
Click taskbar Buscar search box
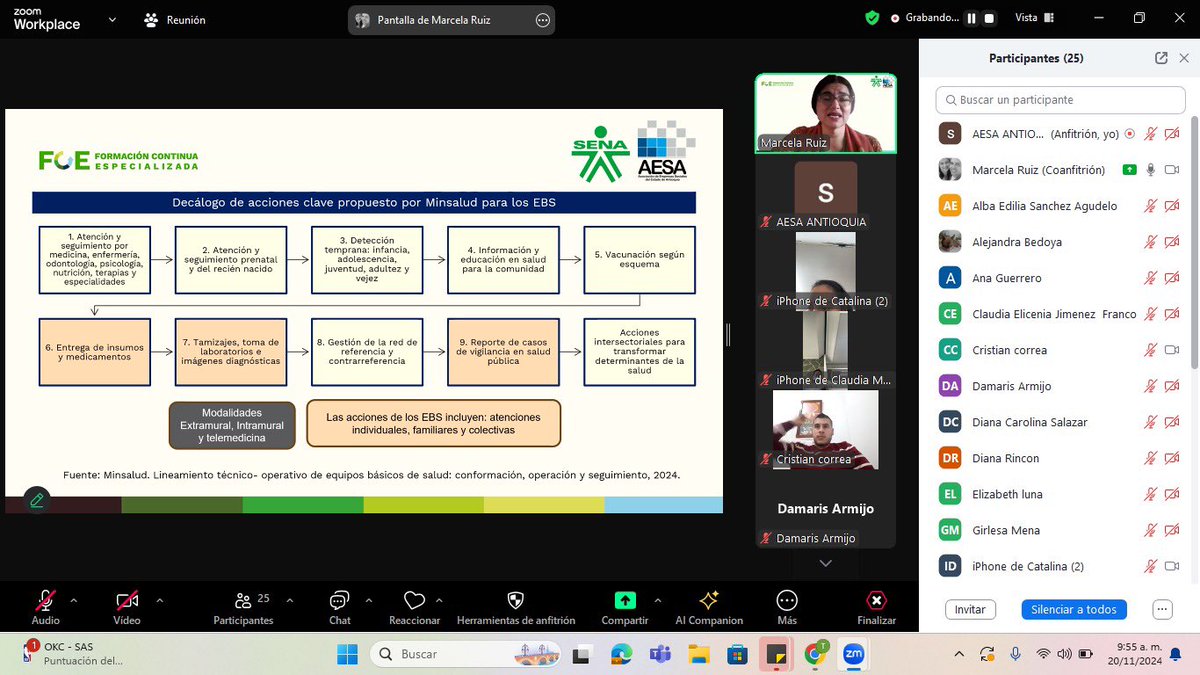(467, 654)
